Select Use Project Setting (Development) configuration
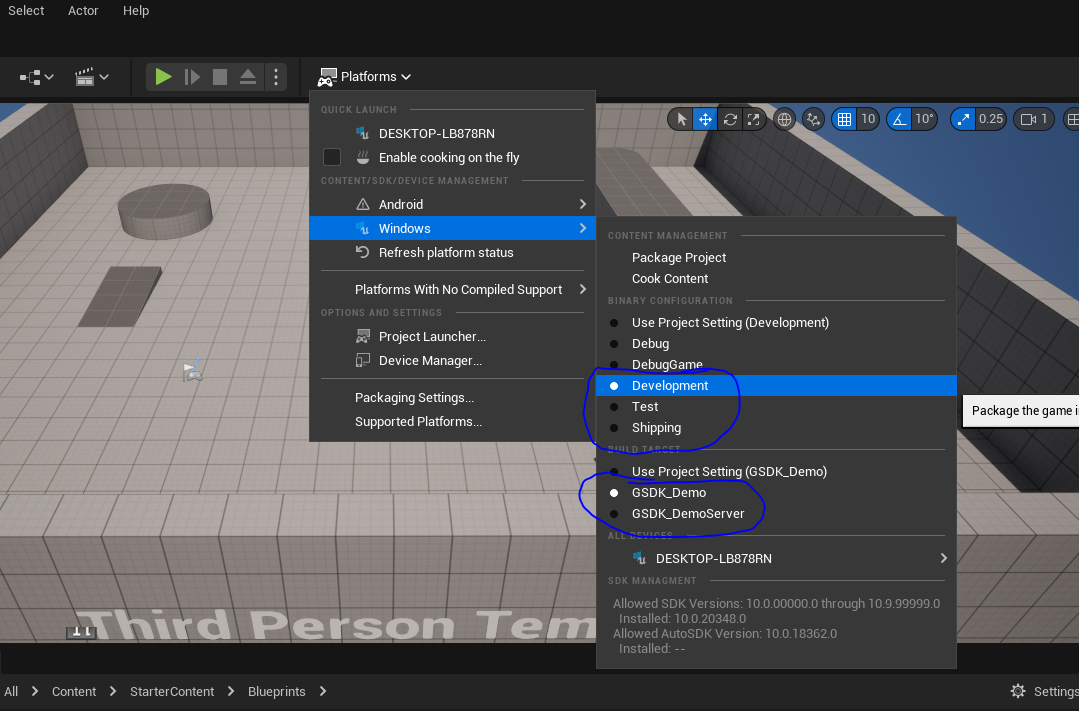This screenshot has width=1079, height=711. coord(776,323)
